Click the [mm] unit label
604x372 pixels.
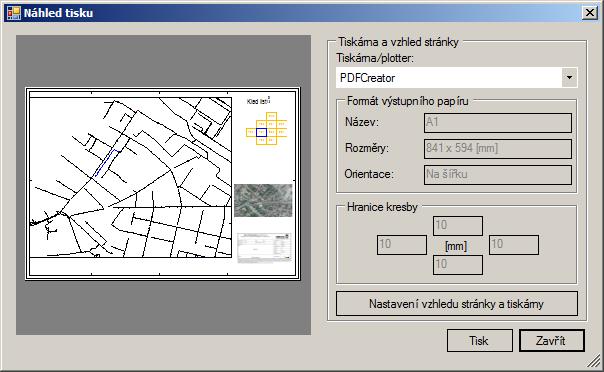point(456,246)
